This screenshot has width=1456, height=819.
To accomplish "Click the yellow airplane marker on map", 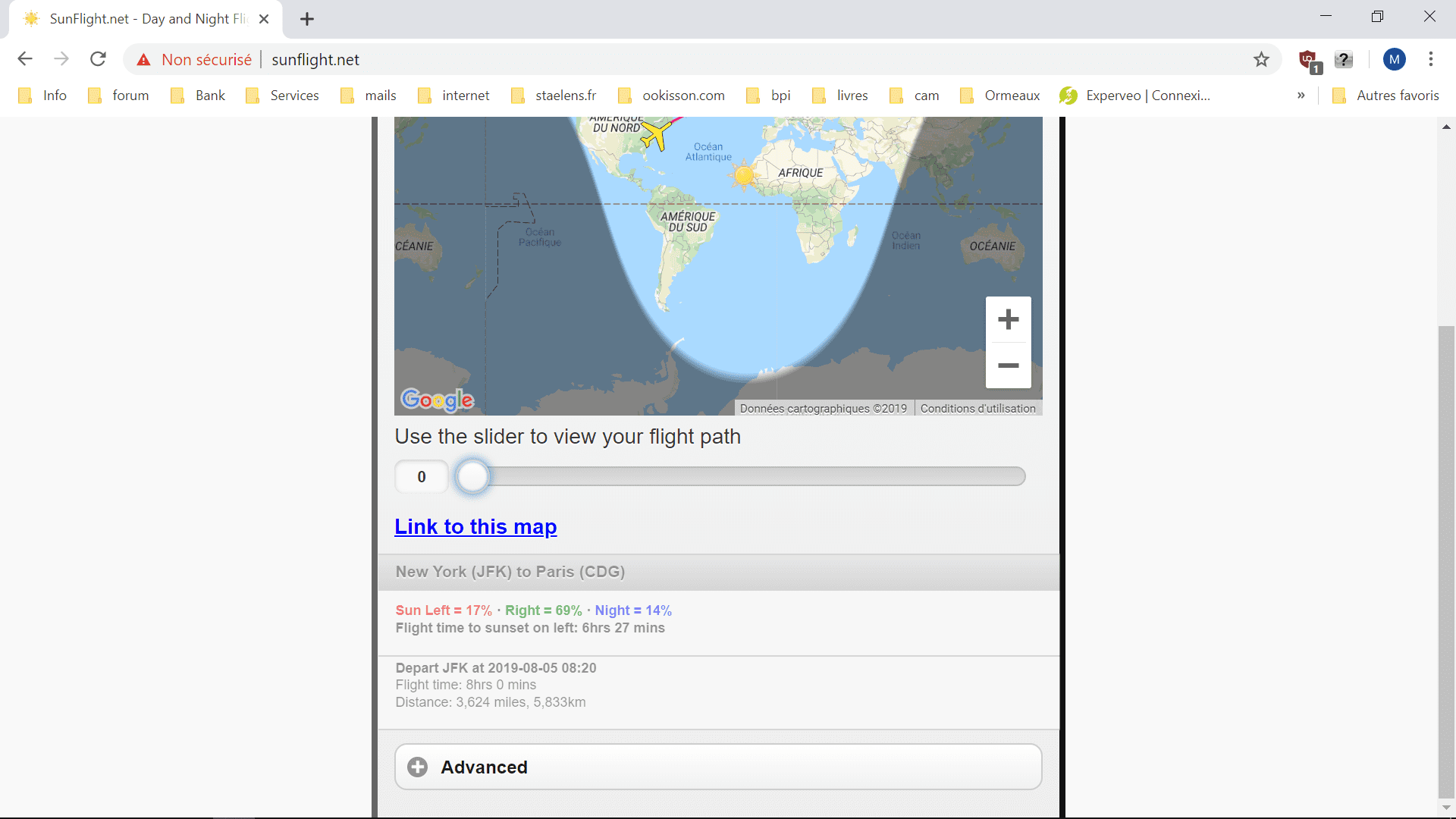I will [x=657, y=136].
